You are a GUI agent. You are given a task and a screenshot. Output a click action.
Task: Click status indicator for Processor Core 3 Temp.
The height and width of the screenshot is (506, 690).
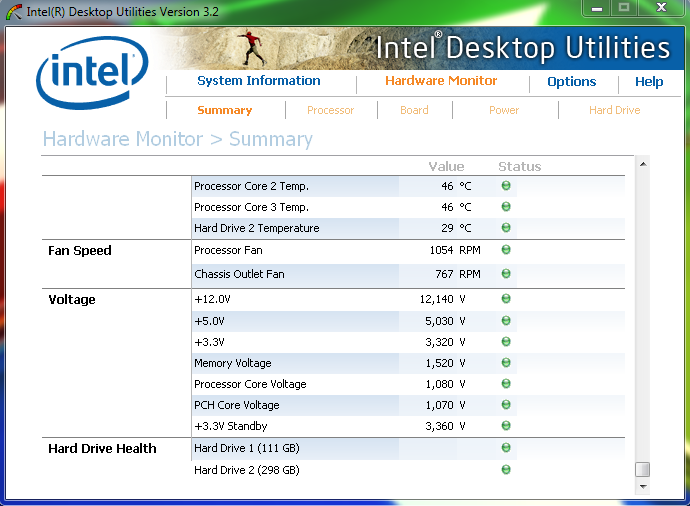coord(506,206)
